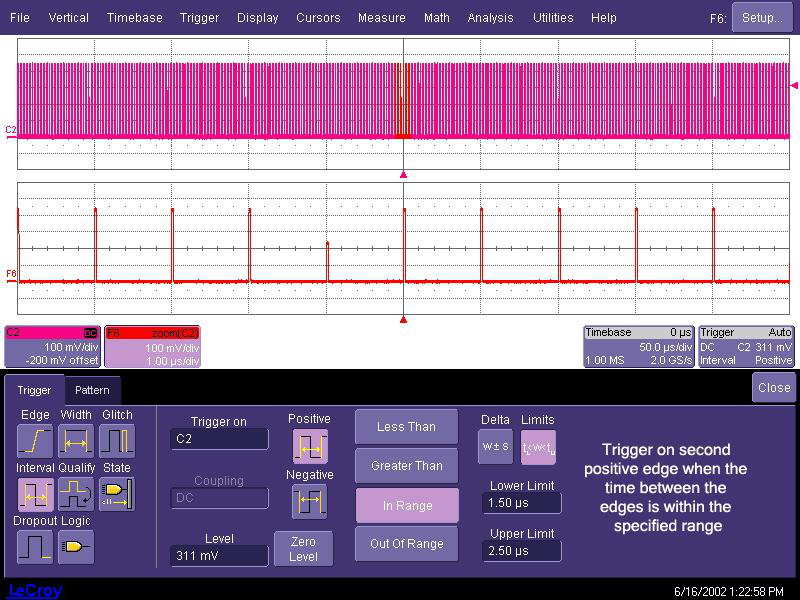Select the Edge trigger type icon
Image resolution: width=800 pixels, height=600 pixels.
pyautogui.click(x=35, y=440)
